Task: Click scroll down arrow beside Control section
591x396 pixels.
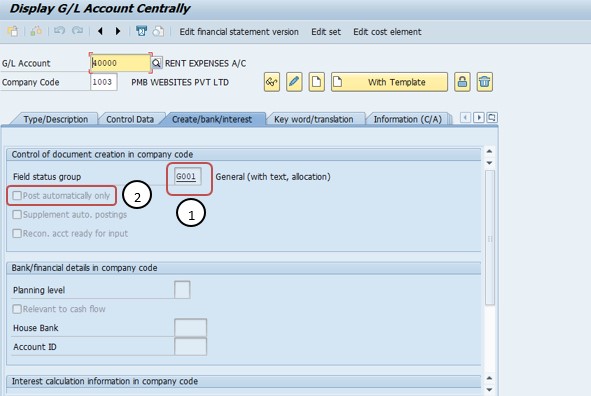Action: point(489,163)
